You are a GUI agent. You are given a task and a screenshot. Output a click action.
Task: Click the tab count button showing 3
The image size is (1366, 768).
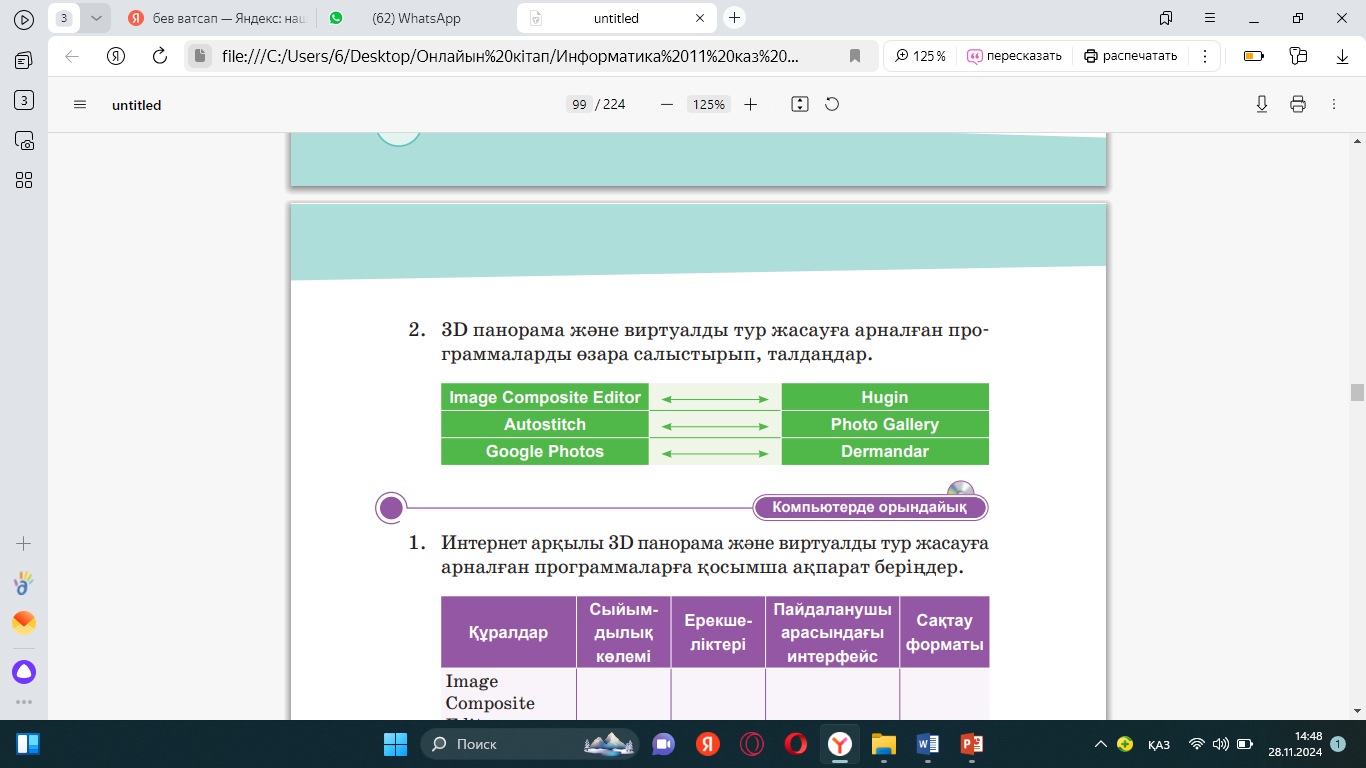click(64, 18)
